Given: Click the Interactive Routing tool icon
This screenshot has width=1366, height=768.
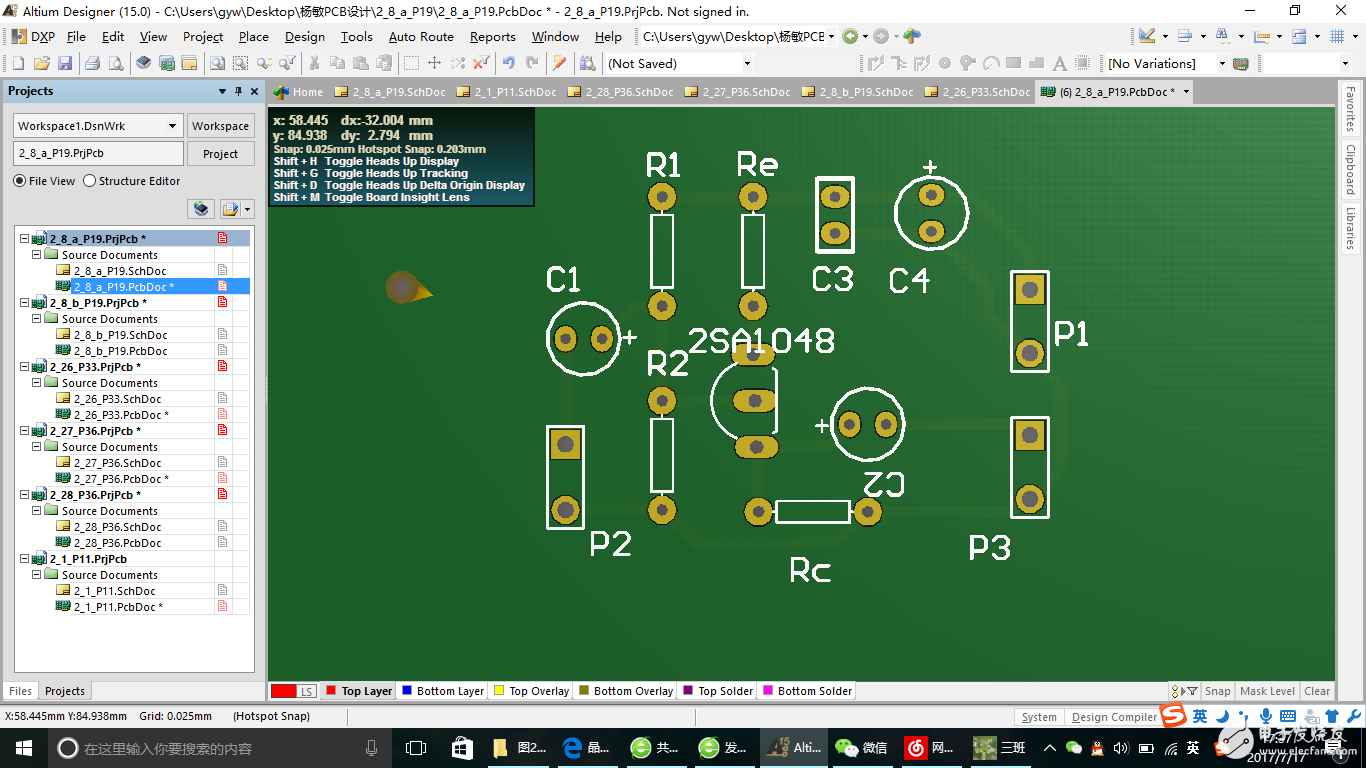Looking at the screenshot, I should click(876, 63).
